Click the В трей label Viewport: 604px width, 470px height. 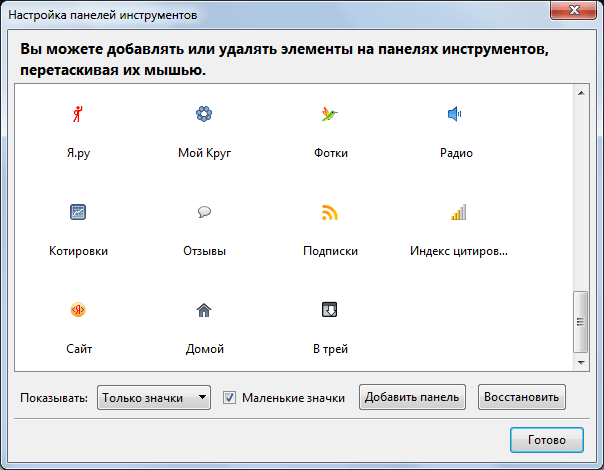click(331, 349)
